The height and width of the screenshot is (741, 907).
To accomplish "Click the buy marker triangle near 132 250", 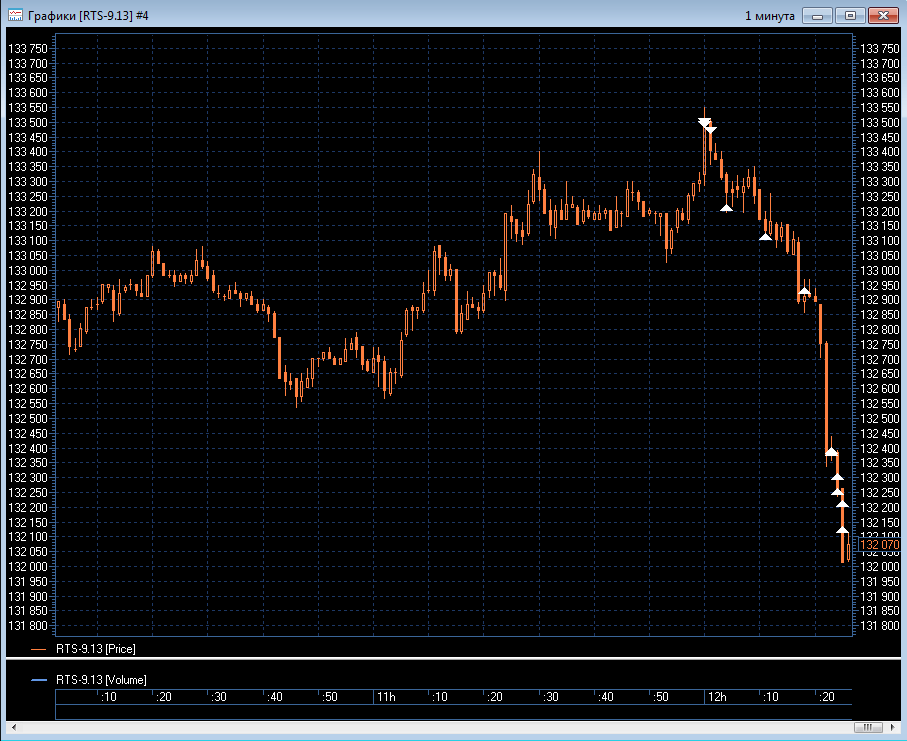I will pos(837,492).
